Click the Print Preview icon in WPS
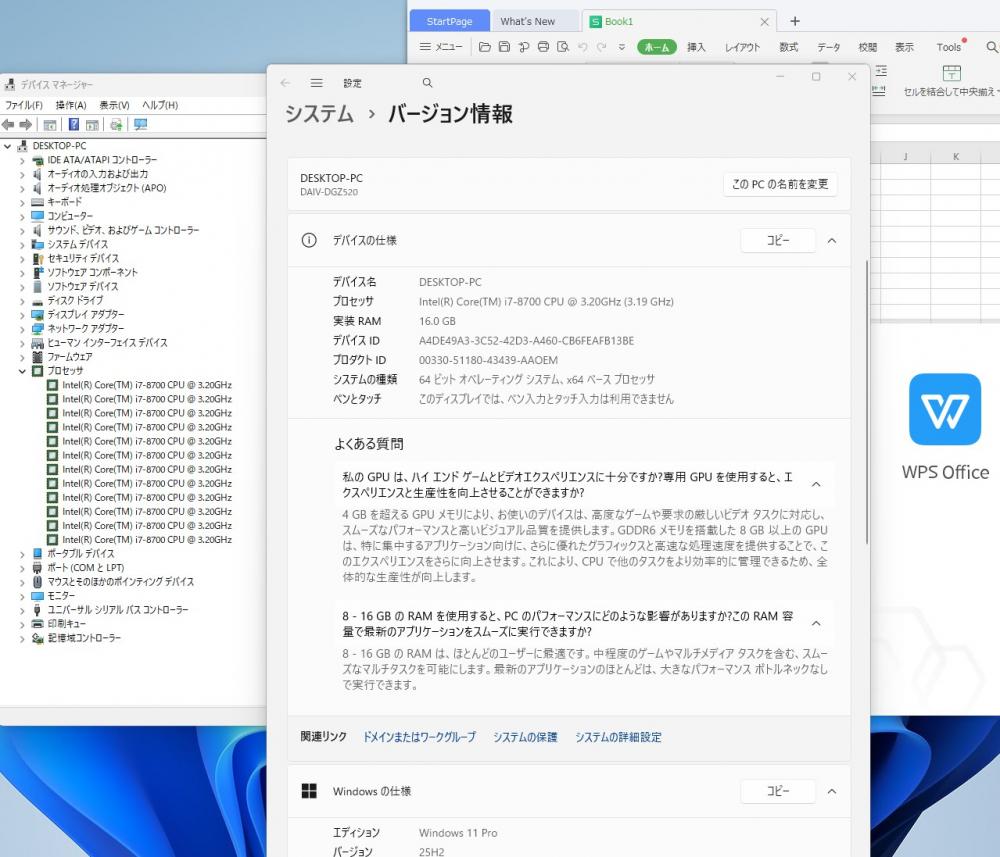 coord(563,47)
